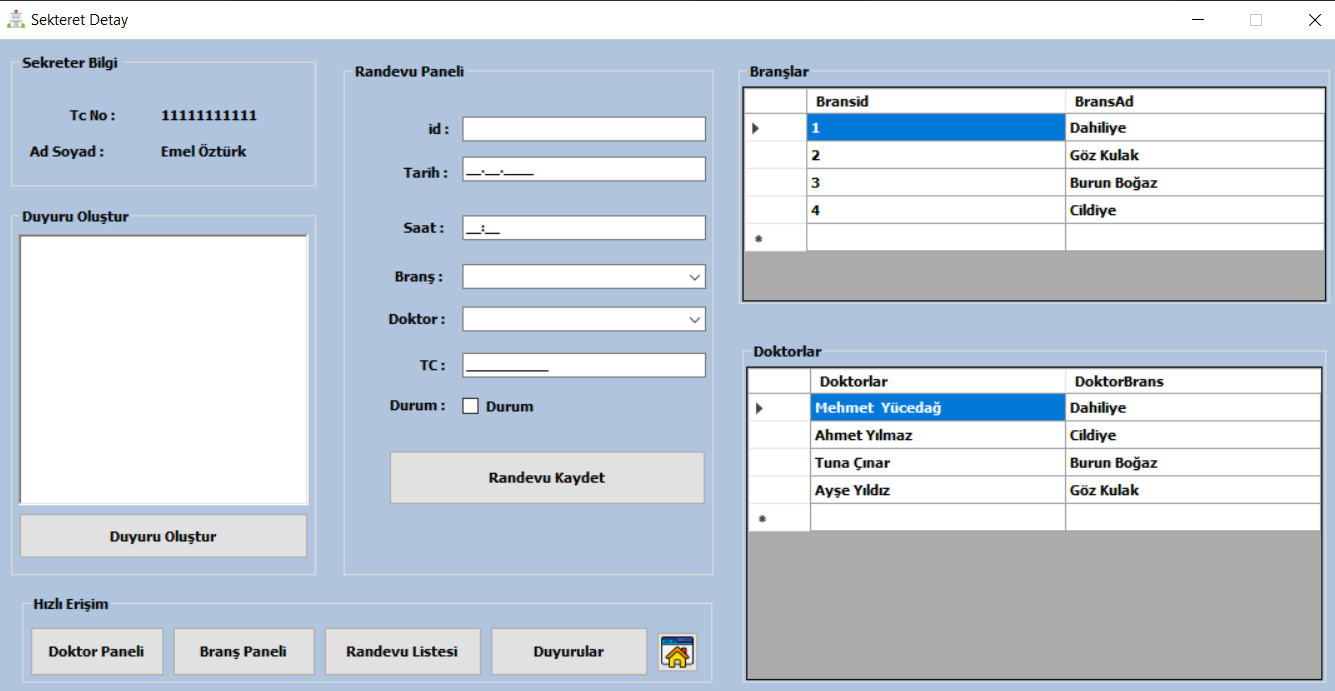Select the Cildiye row in Branşlar

point(936,210)
